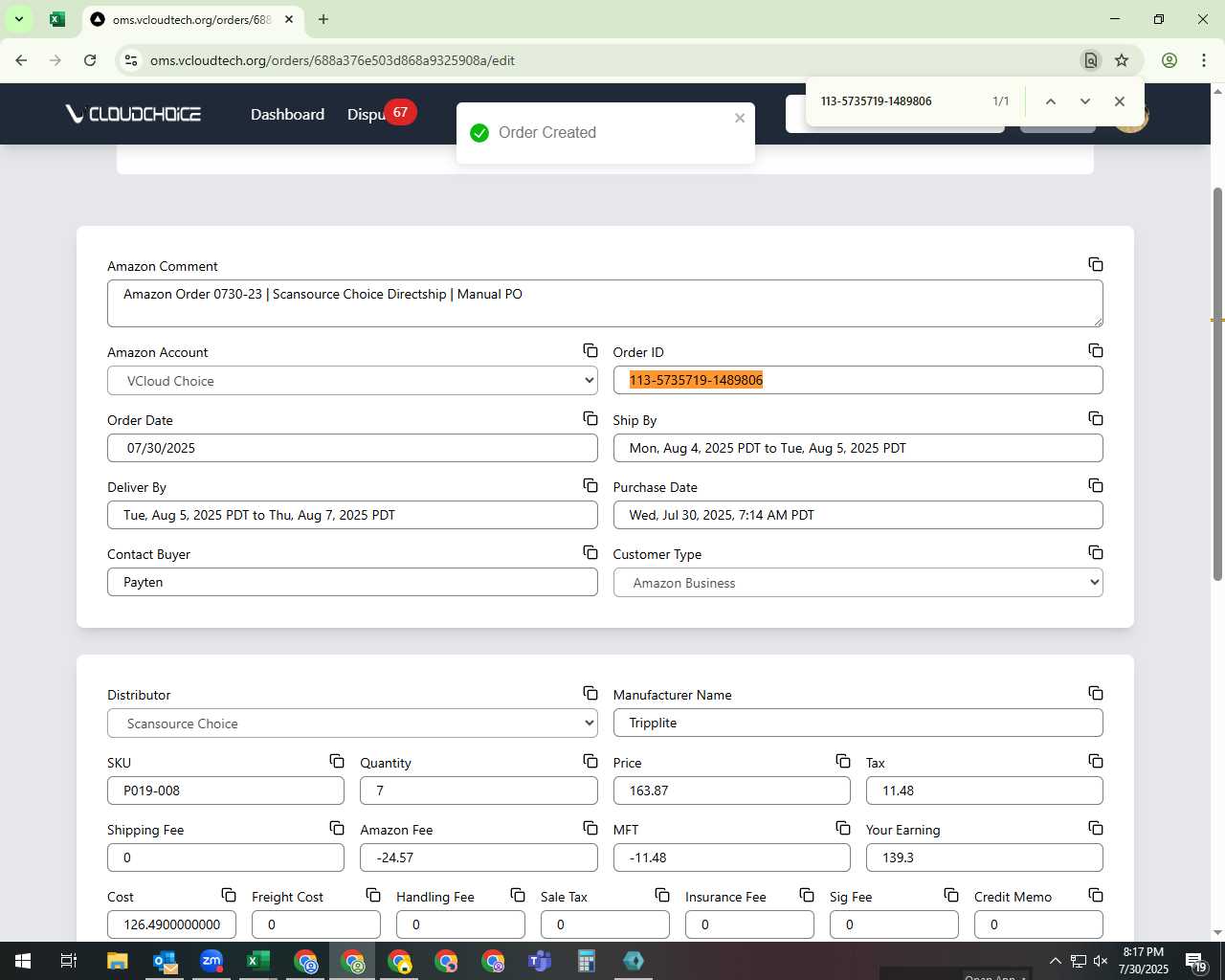
Task: Copy the Amazon Comment field
Action: click(1096, 264)
